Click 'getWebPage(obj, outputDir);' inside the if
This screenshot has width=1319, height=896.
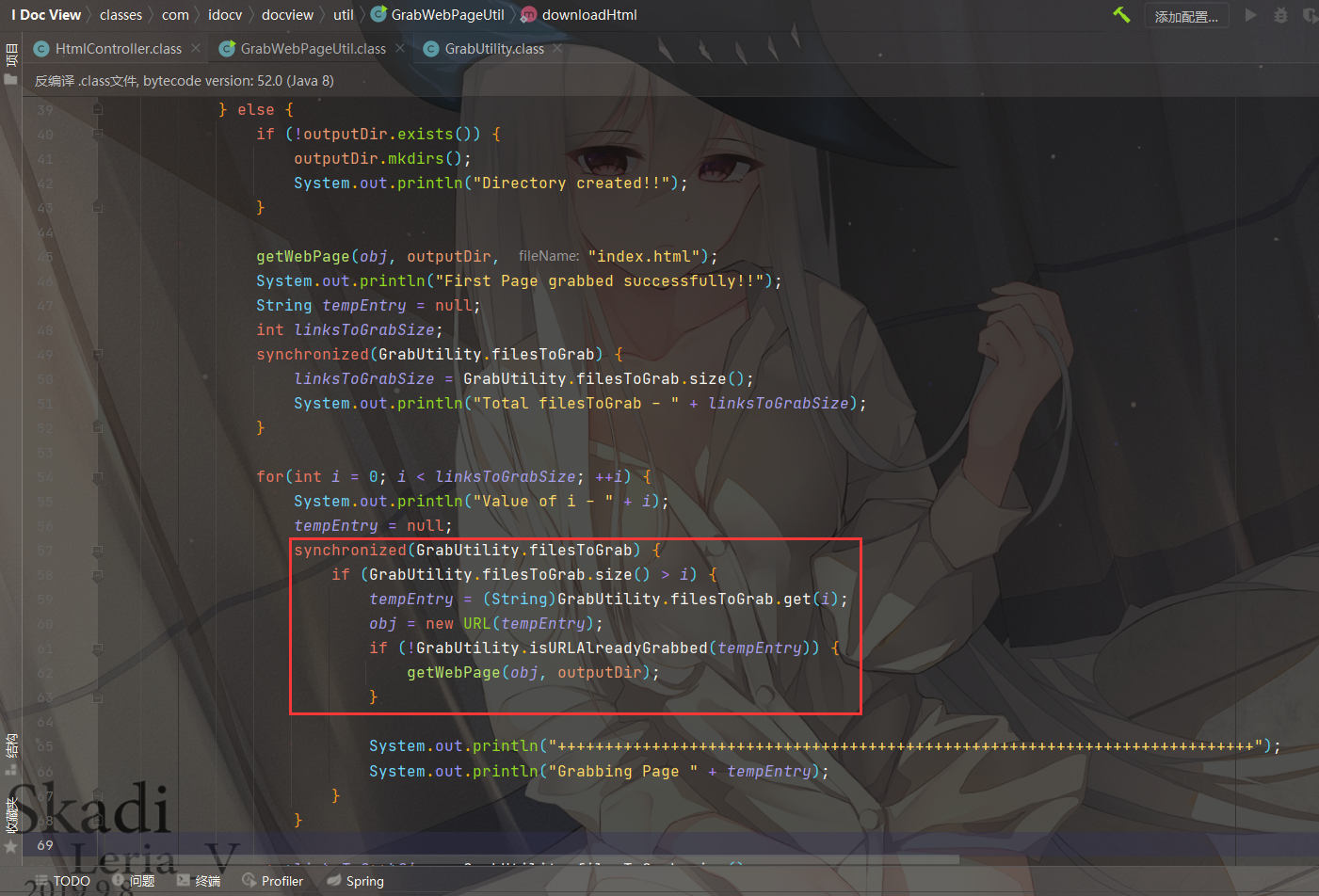pos(533,672)
